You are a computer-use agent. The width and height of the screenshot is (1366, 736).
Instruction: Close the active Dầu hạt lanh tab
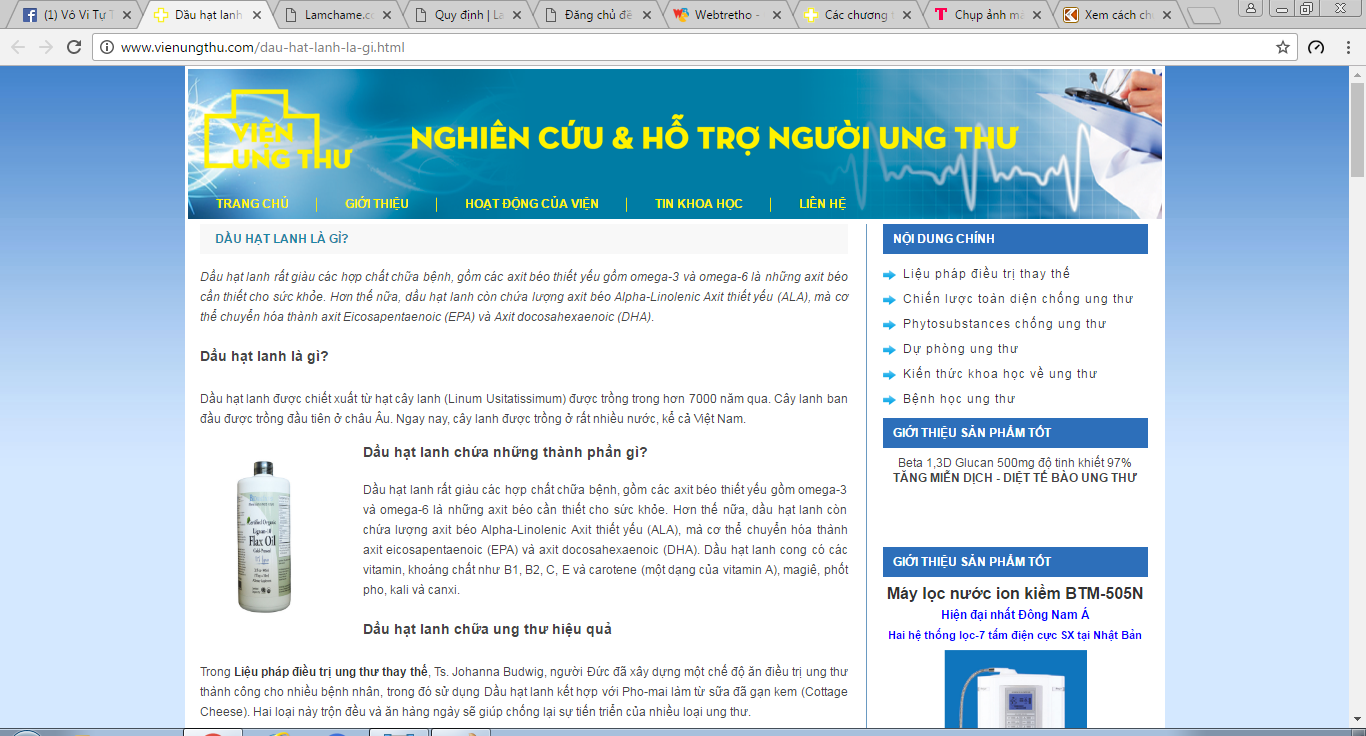[x=257, y=16]
